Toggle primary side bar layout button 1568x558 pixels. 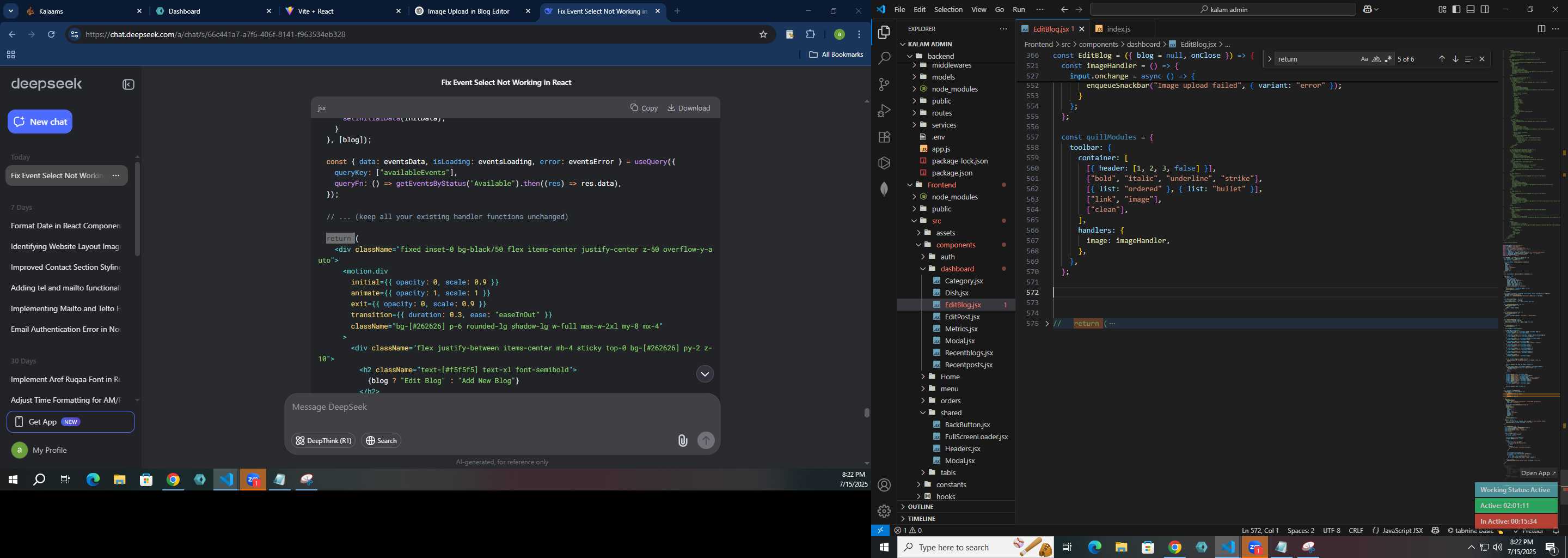[1456, 9]
